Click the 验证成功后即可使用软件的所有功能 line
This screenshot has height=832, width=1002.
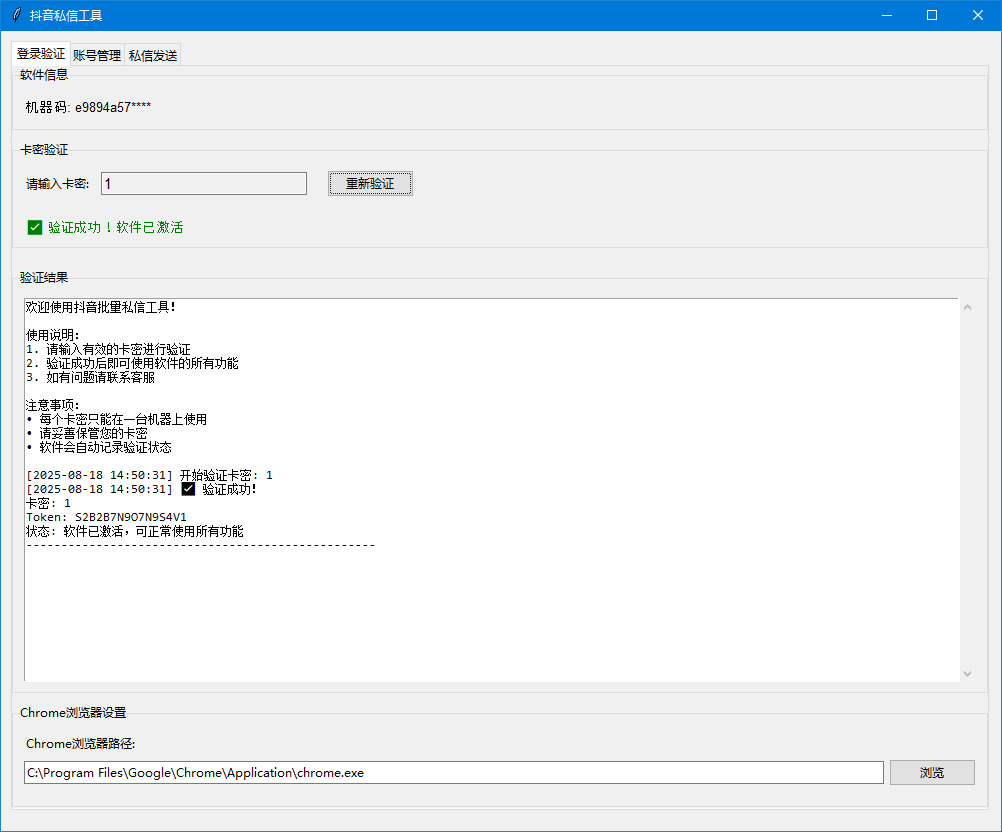coord(143,363)
